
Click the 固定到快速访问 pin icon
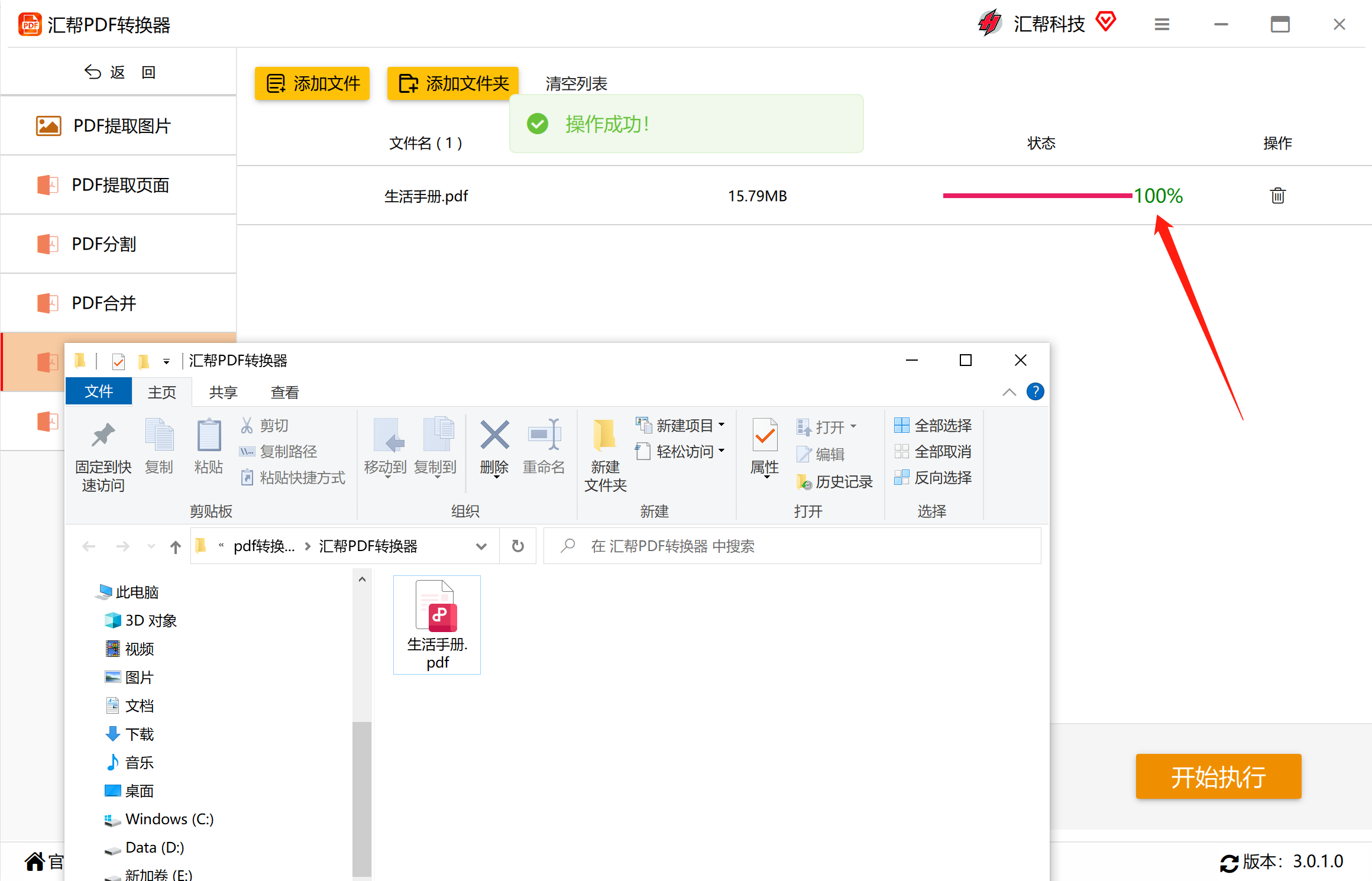click(x=103, y=435)
